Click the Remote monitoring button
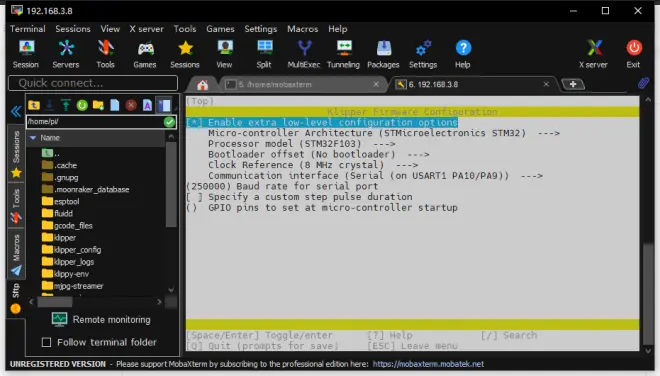The image size is (660, 376). point(101,320)
